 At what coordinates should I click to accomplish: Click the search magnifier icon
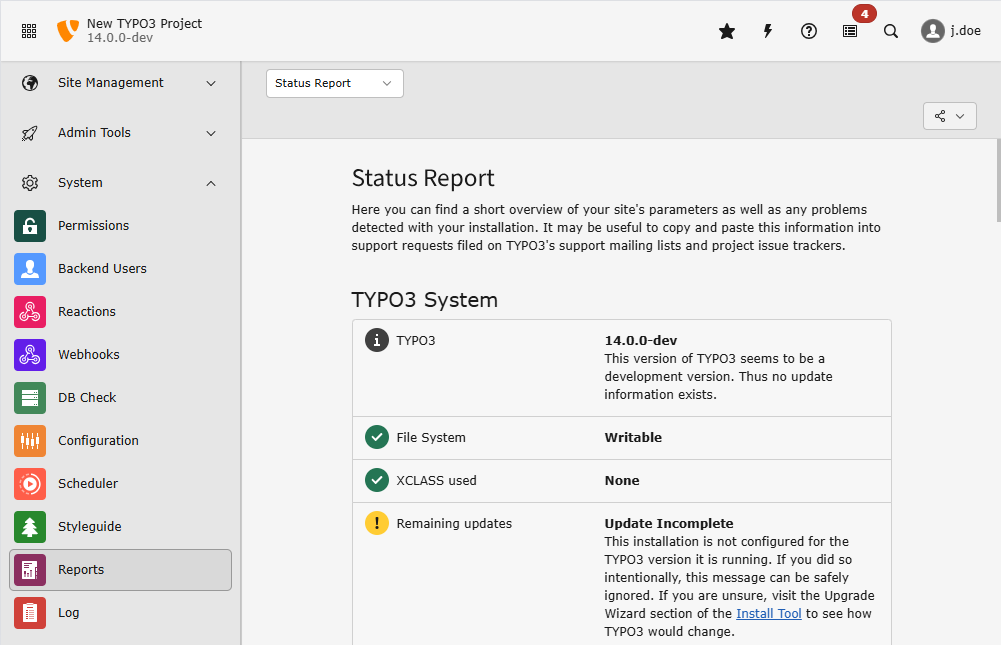891,31
